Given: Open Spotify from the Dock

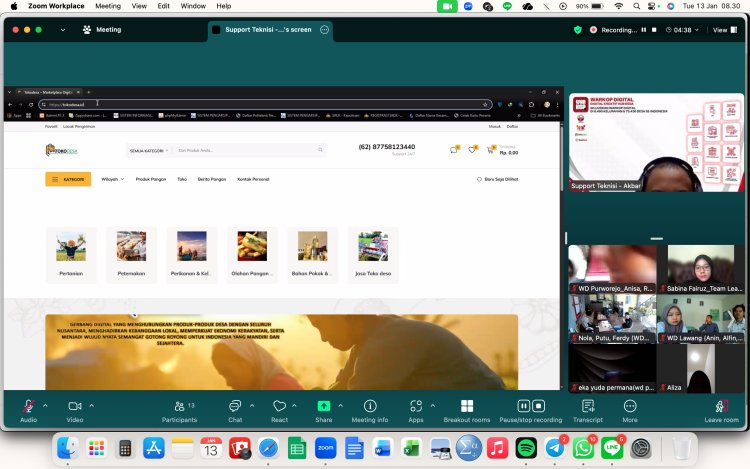Looking at the screenshot, I should 526,449.
